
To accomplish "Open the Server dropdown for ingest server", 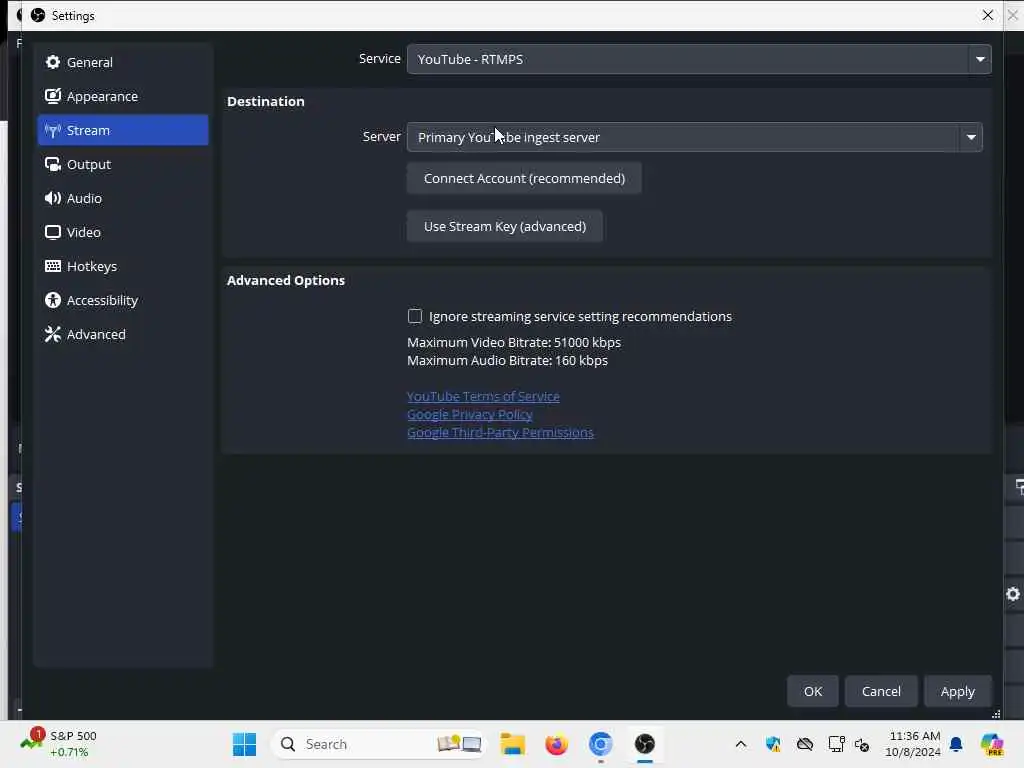I will (694, 137).
